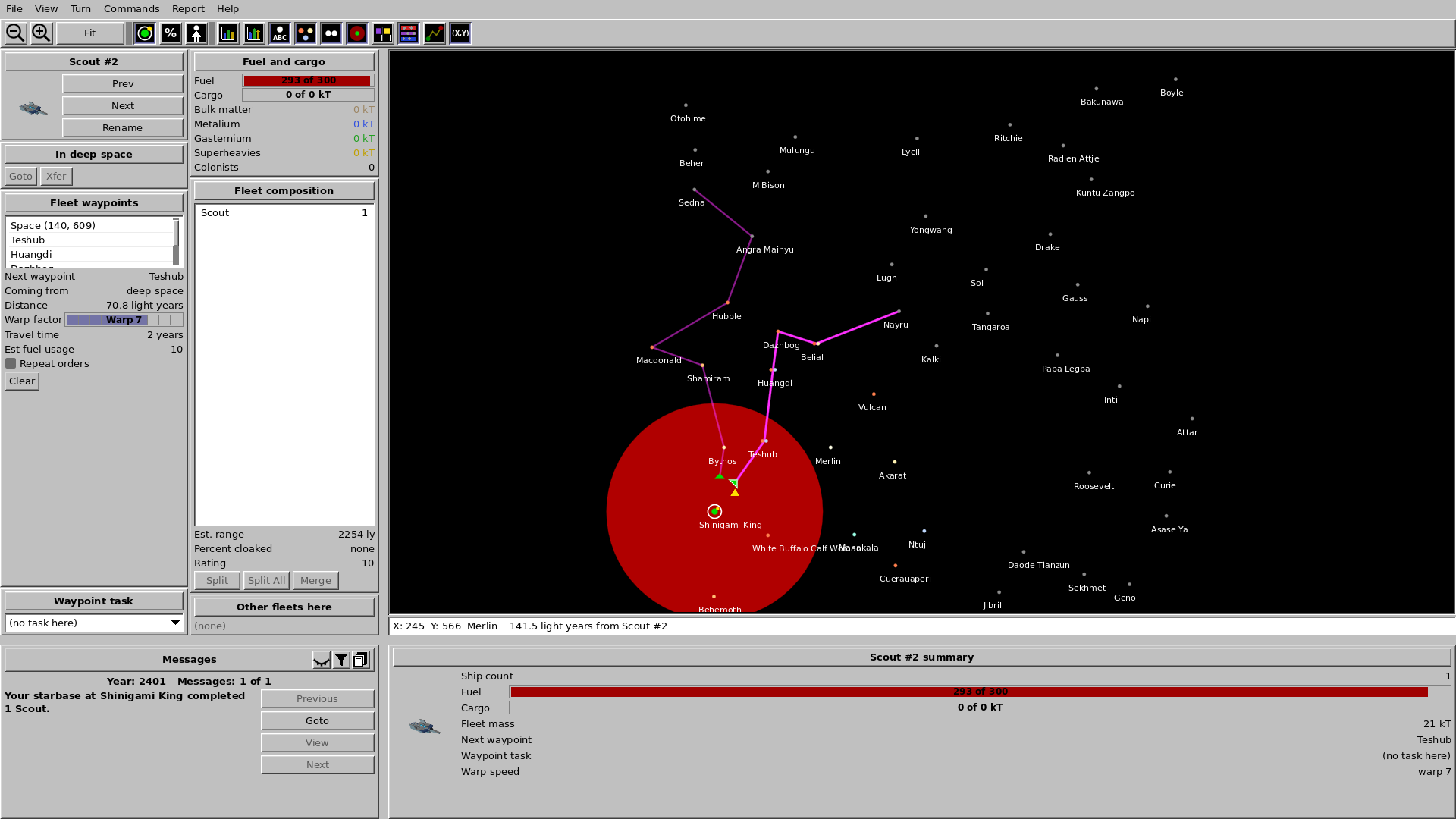Image resolution: width=1456 pixels, height=819 pixels.
Task: Select the Teshub waypoint in list
Action: click(91, 240)
